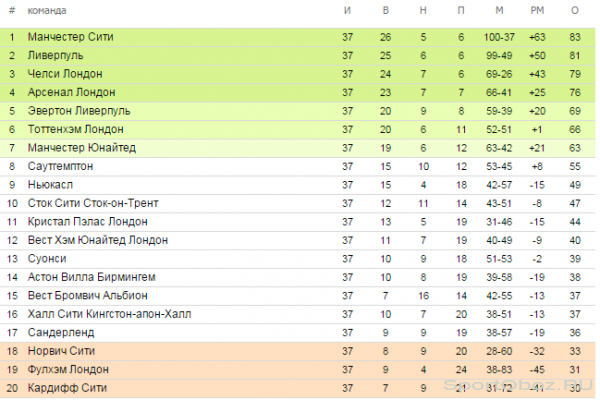The width and height of the screenshot is (600, 400).
Task: Sort by the РМ goal difference header
Action: (x=537, y=10)
